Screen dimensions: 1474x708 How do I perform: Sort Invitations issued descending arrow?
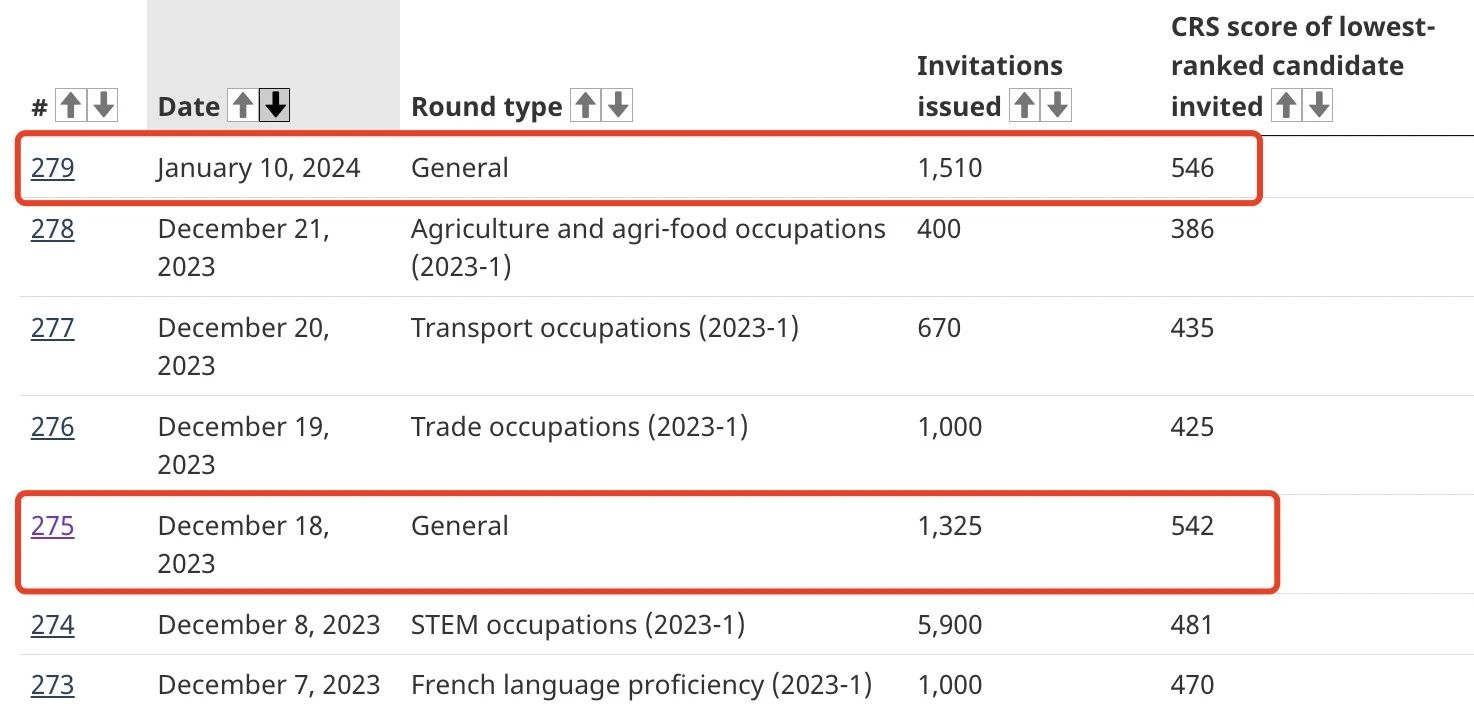coord(1057,105)
